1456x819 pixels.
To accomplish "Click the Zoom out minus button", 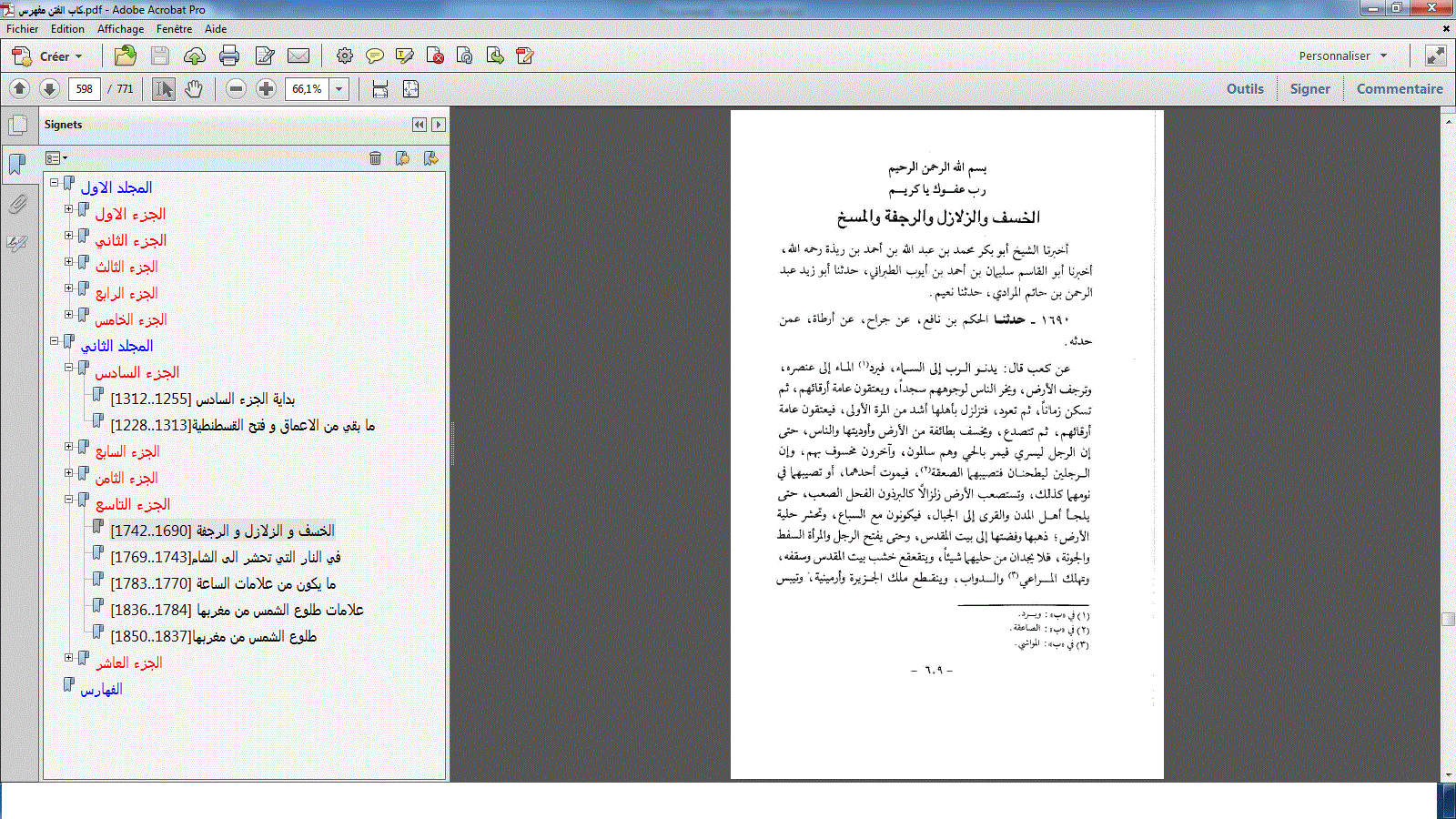I will pos(237,89).
